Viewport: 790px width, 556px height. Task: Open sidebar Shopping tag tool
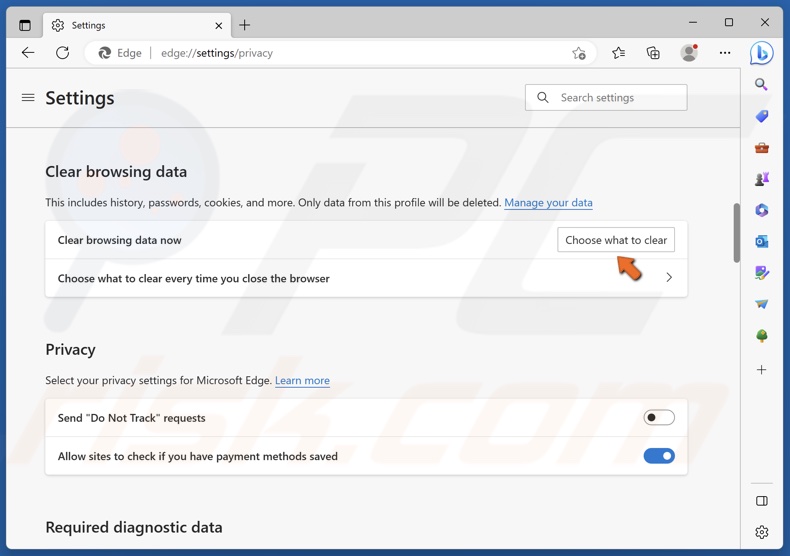pyautogui.click(x=761, y=116)
